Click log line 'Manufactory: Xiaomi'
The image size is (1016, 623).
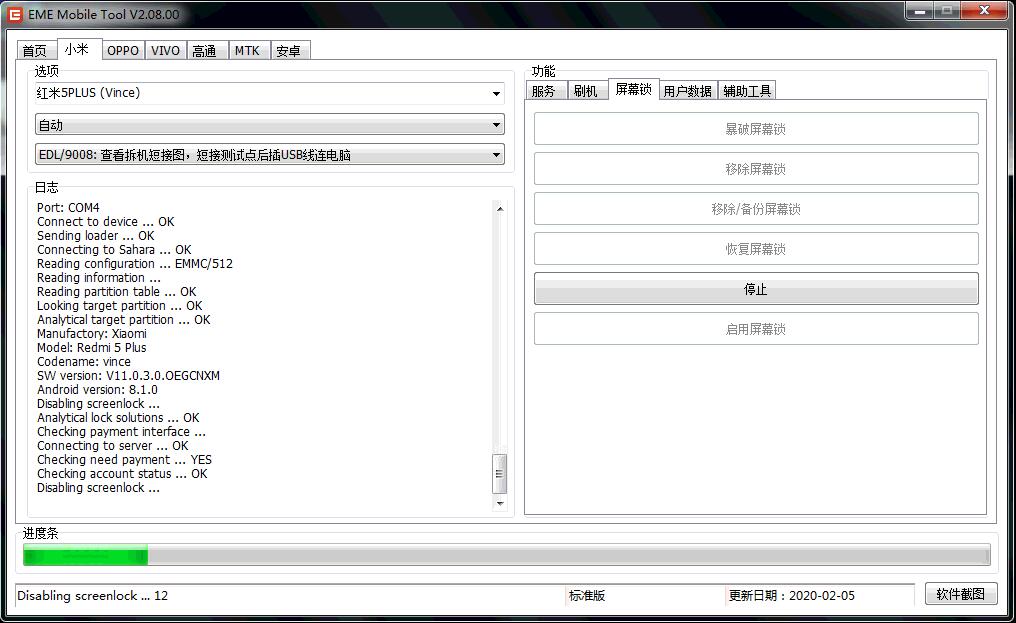click(x=92, y=334)
